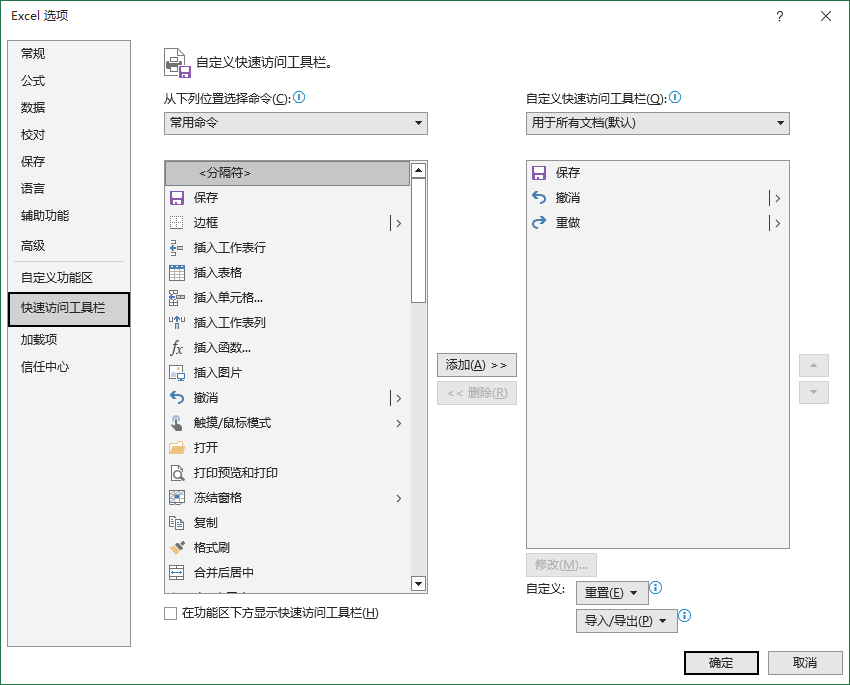The width and height of the screenshot is (850, 685).
Task: Click the 保存 icon in the right toolbar list
Action: (539, 173)
